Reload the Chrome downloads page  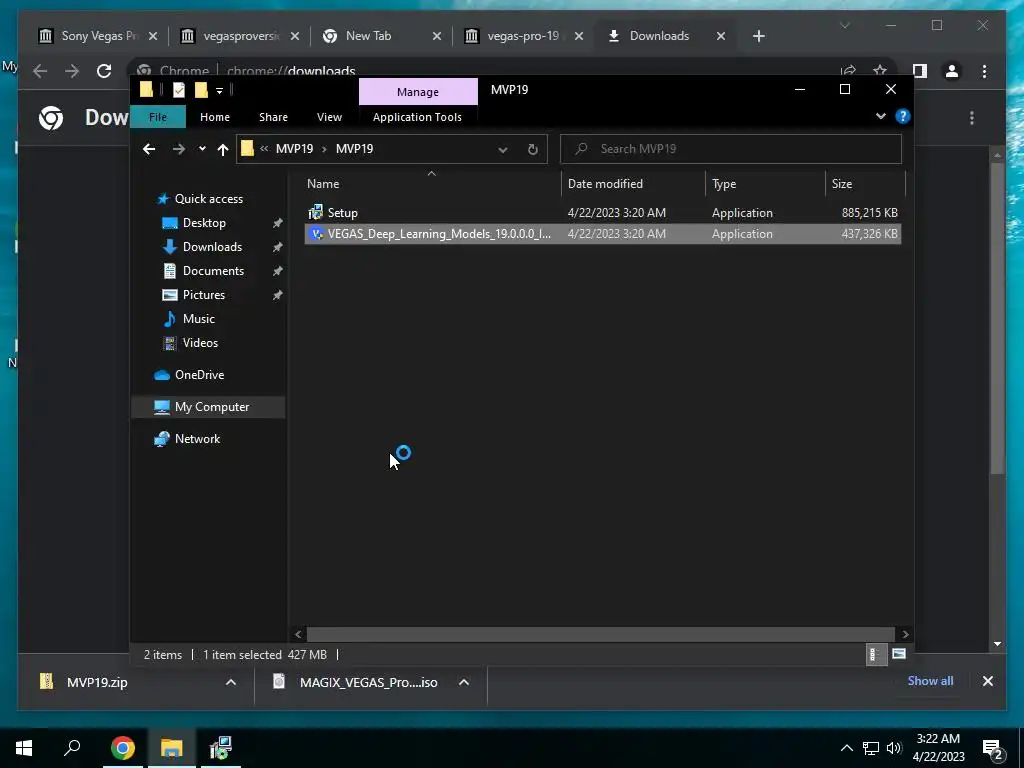click(x=104, y=71)
